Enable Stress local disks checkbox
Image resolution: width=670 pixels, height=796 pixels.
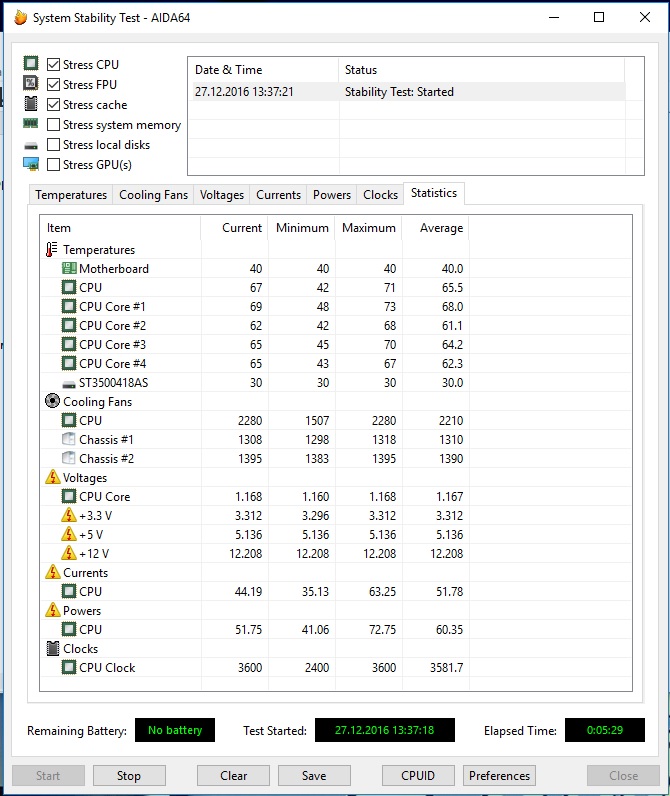(53, 145)
